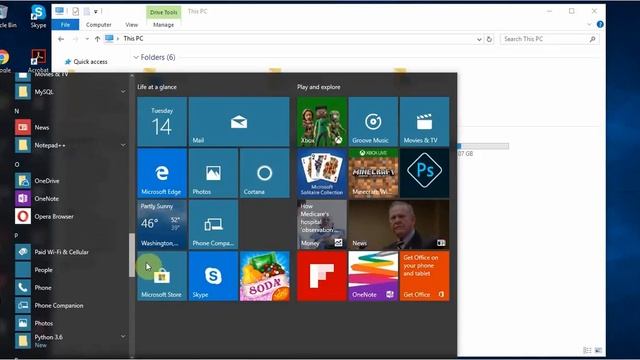Open the Get Office tile
Screen dimensions: 640x360
[424, 276]
